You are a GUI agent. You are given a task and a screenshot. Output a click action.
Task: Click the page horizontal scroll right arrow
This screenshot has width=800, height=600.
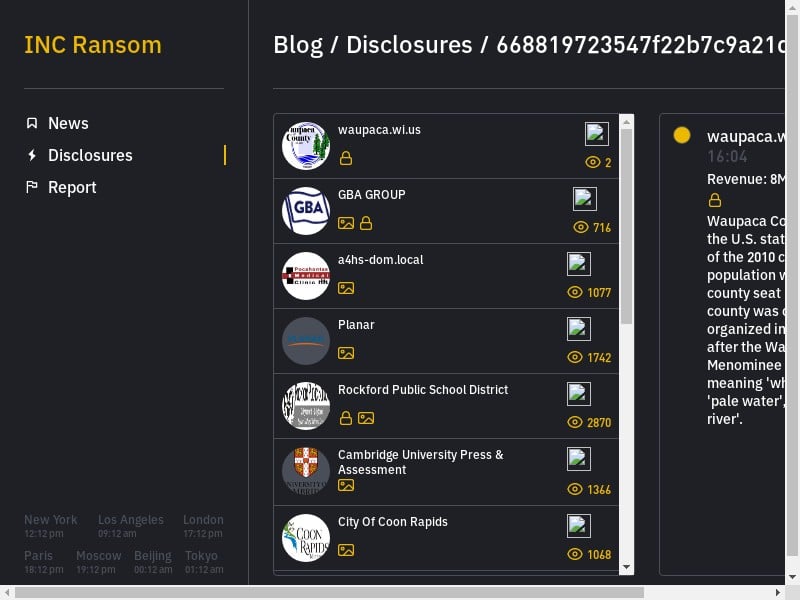(778, 592)
